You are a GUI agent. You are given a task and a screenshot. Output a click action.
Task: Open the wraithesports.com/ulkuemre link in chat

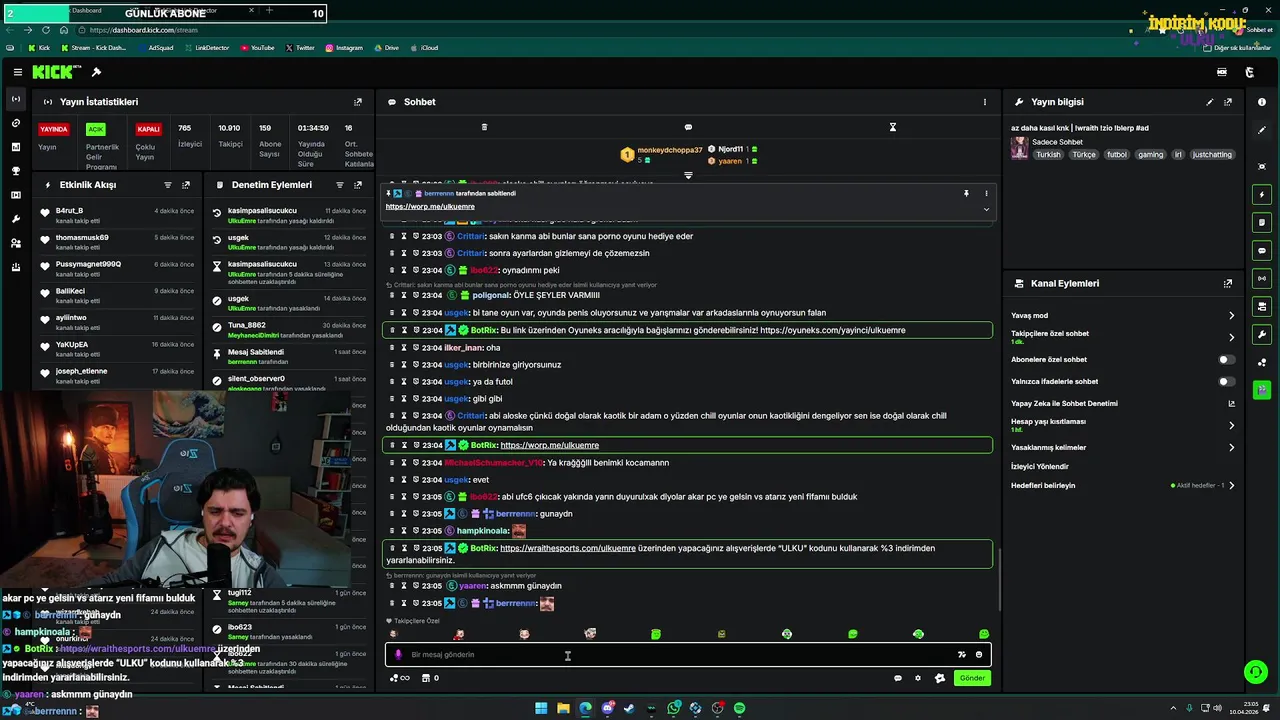coord(567,548)
